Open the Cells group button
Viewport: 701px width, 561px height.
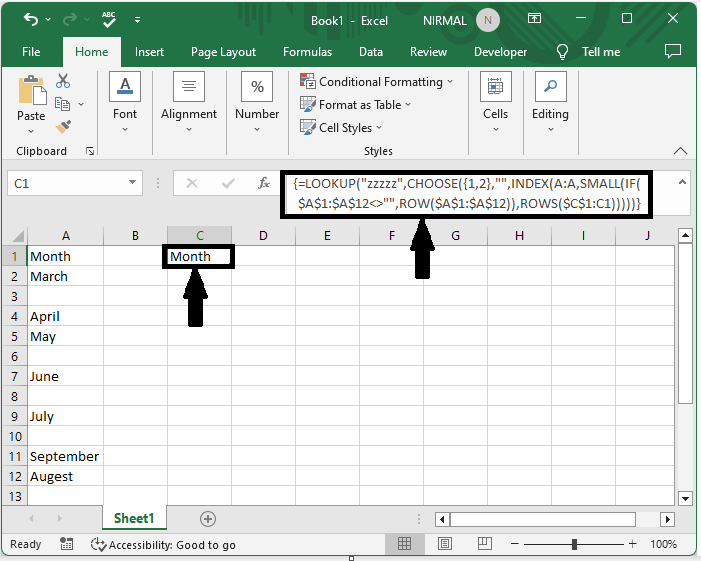(495, 102)
